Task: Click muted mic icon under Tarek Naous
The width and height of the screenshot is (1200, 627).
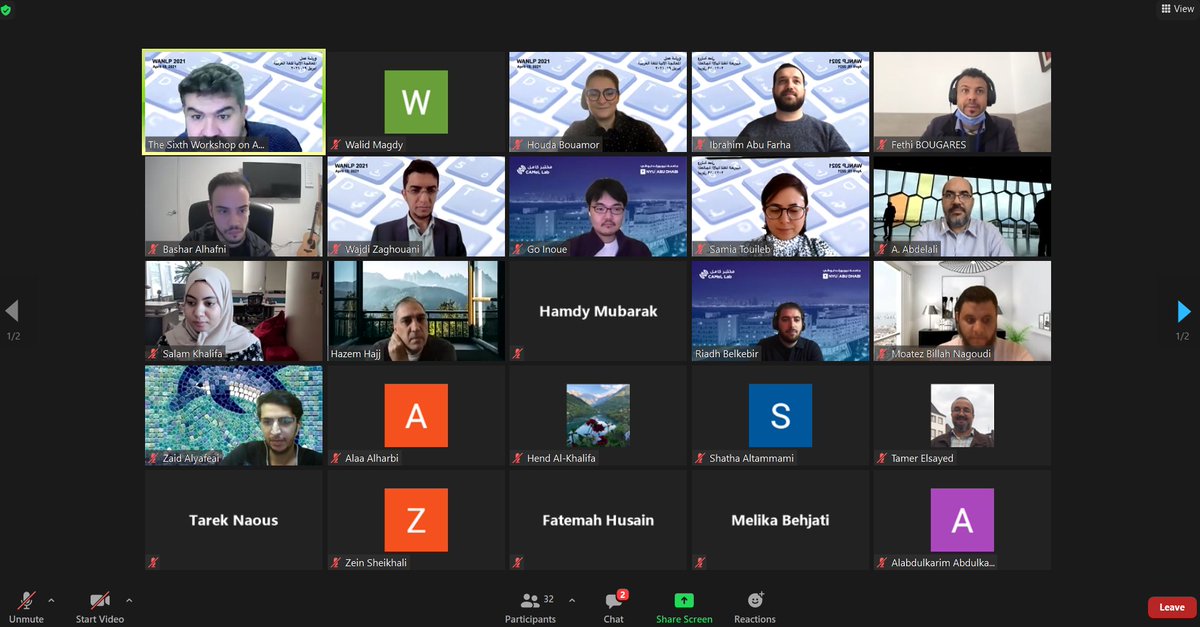Action: (154, 563)
